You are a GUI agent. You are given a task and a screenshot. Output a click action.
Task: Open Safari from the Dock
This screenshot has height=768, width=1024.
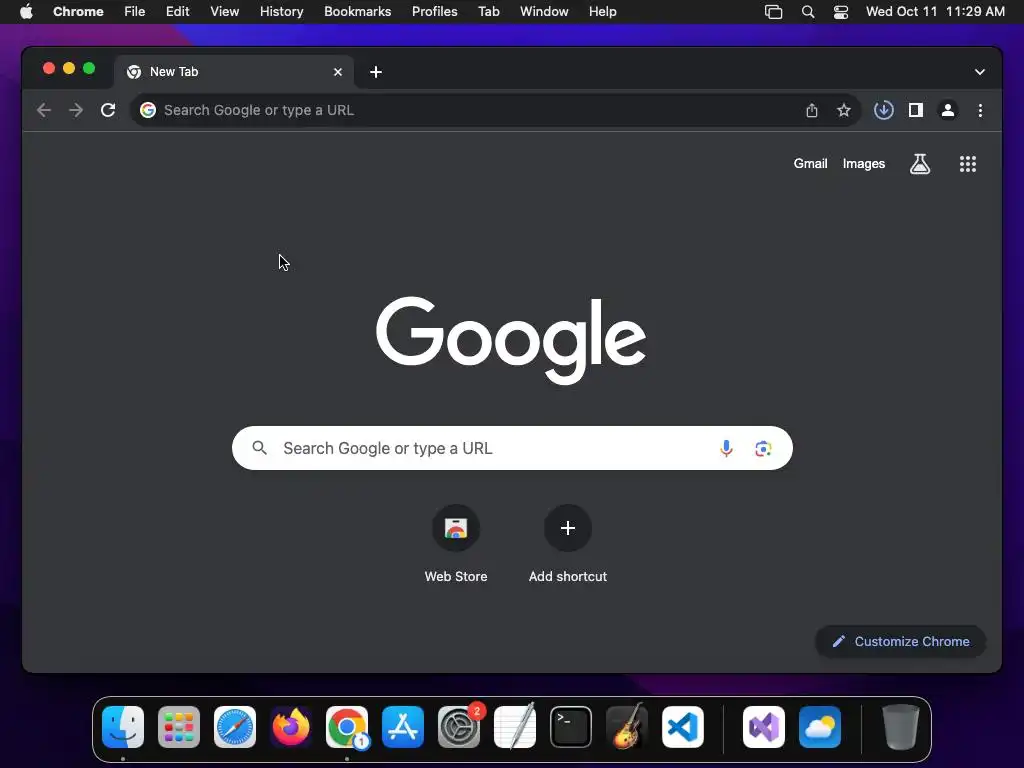pos(235,727)
